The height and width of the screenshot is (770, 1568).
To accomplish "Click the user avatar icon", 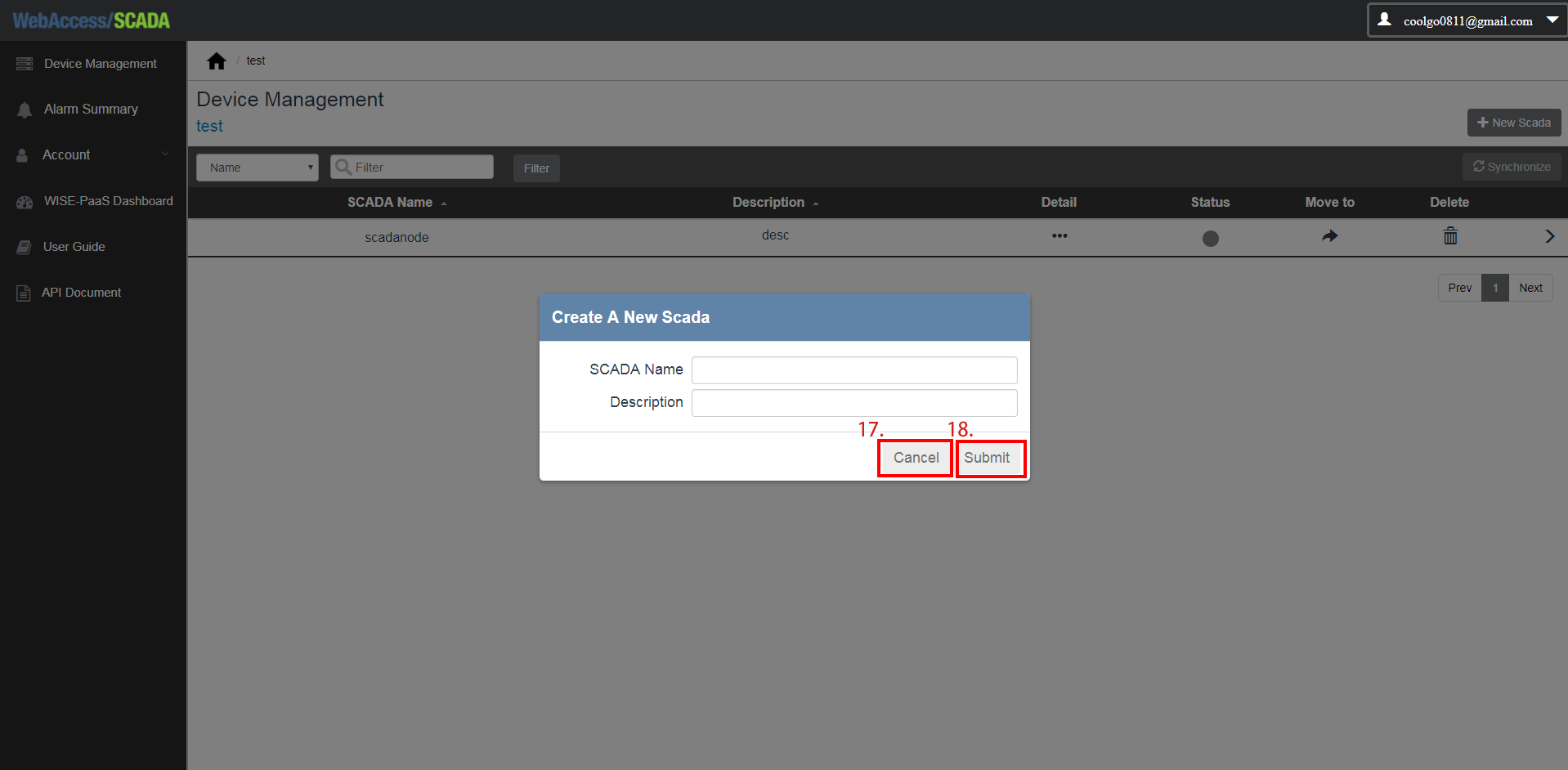I will click(1384, 19).
